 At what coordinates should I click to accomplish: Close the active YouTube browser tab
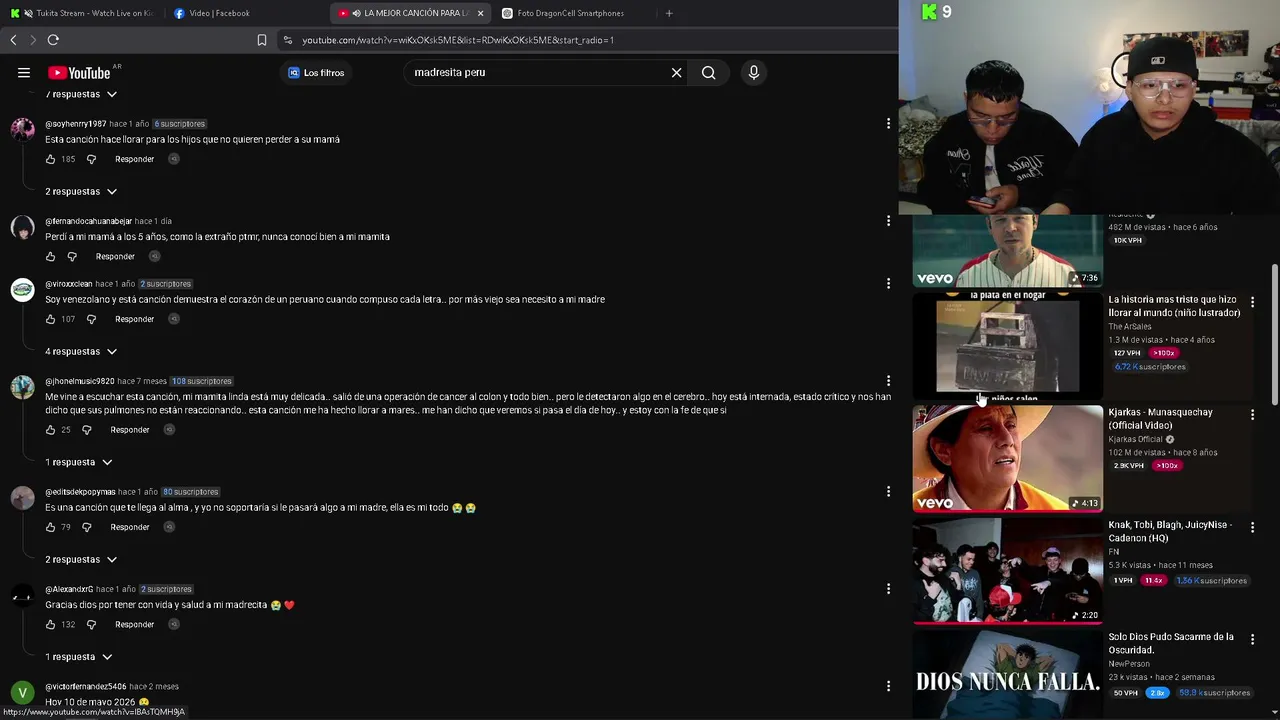[x=480, y=13]
